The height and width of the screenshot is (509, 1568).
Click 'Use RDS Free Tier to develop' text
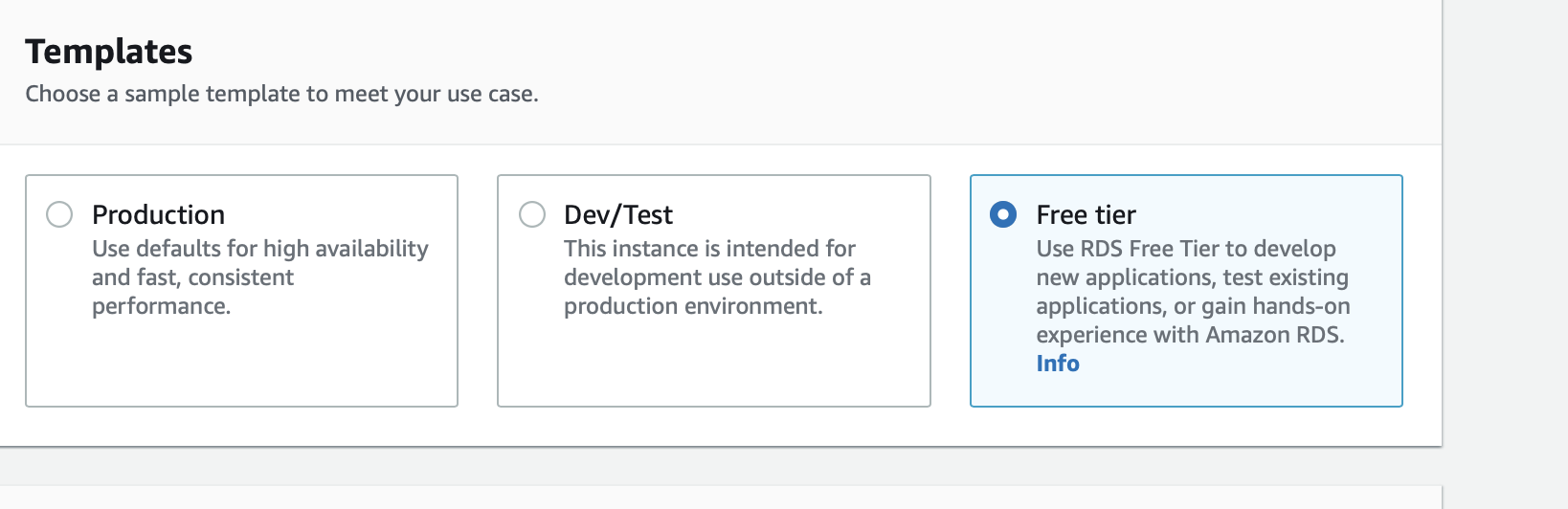coord(1185,249)
